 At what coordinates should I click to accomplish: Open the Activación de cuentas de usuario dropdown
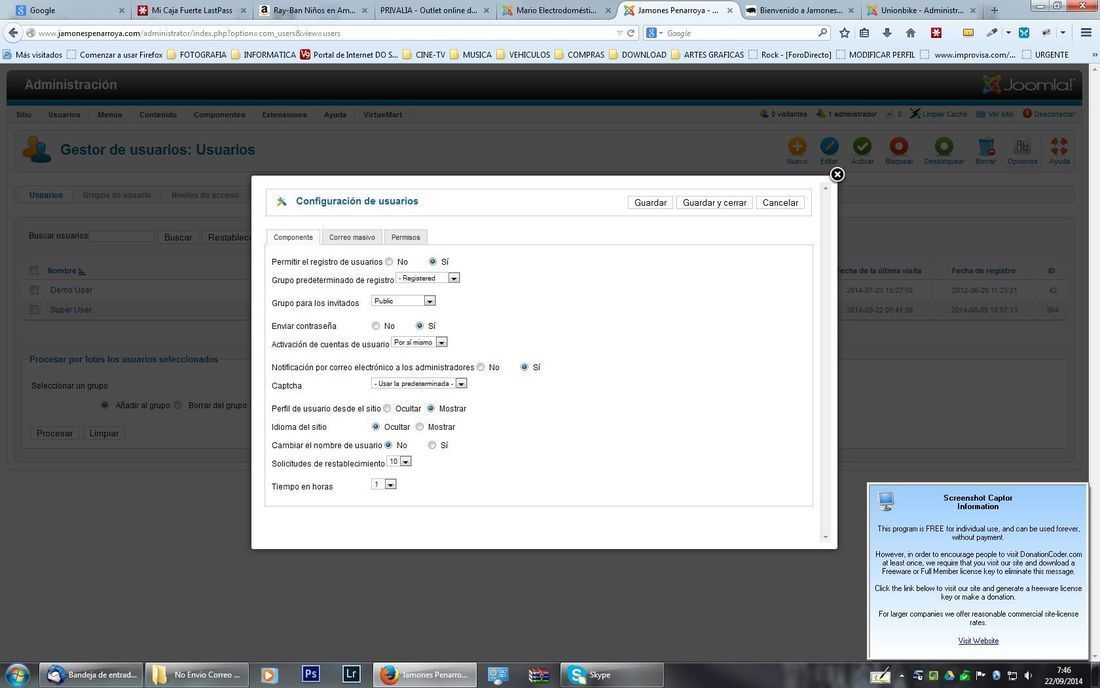click(420, 342)
